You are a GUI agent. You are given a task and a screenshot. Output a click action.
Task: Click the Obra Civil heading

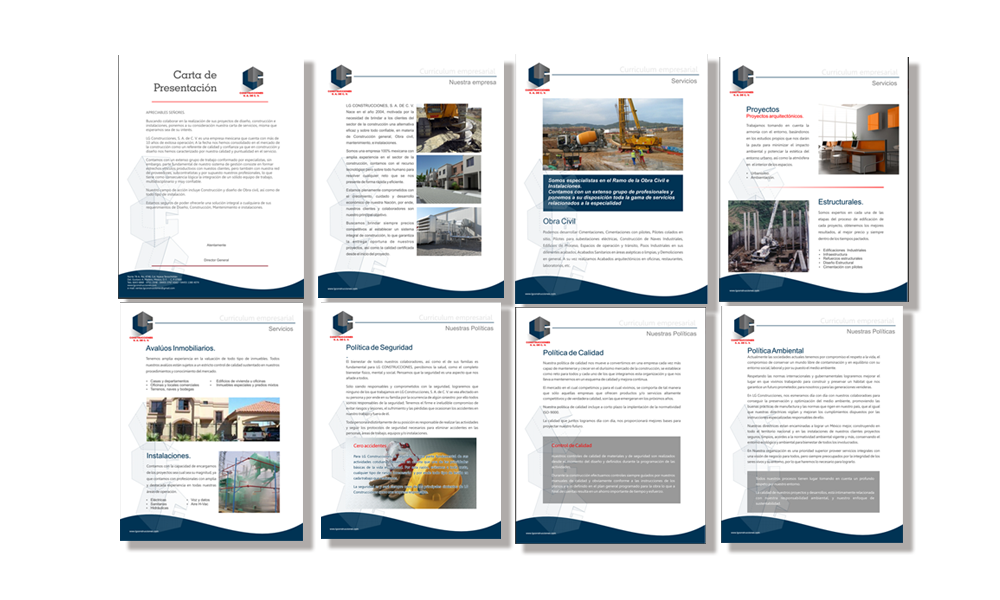(564, 220)
